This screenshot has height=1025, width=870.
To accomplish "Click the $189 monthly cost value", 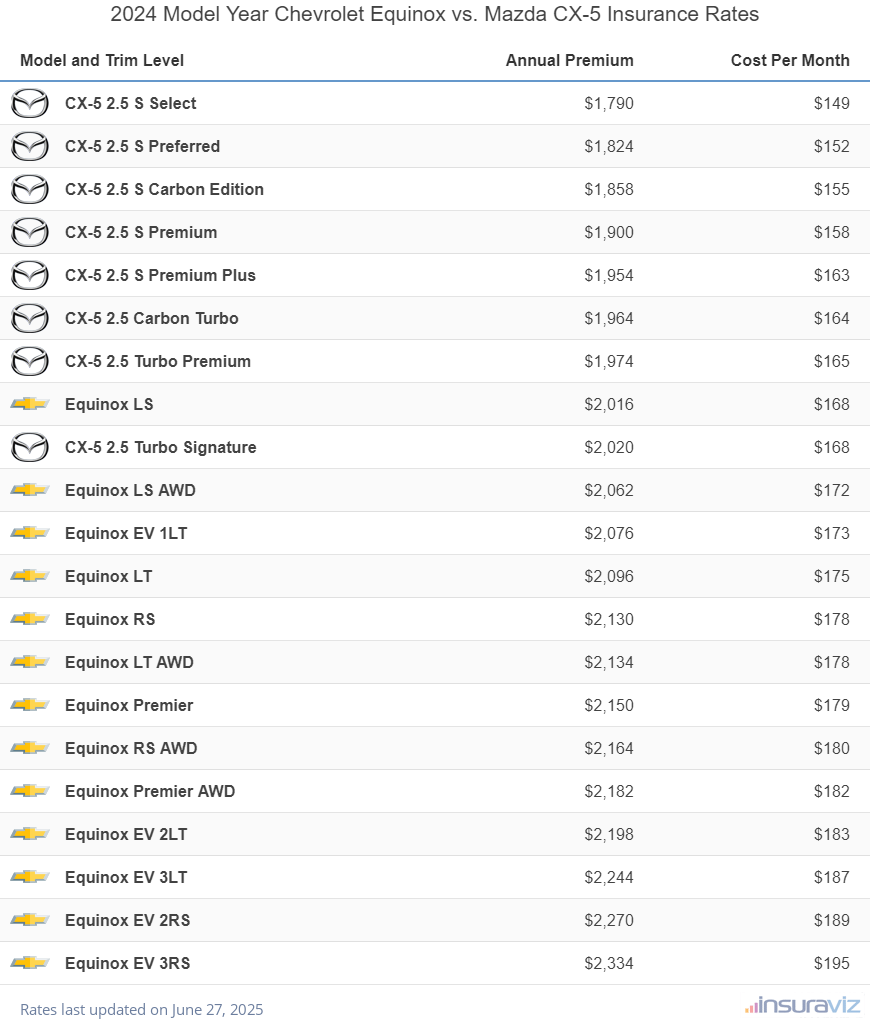I will [831, 920].
